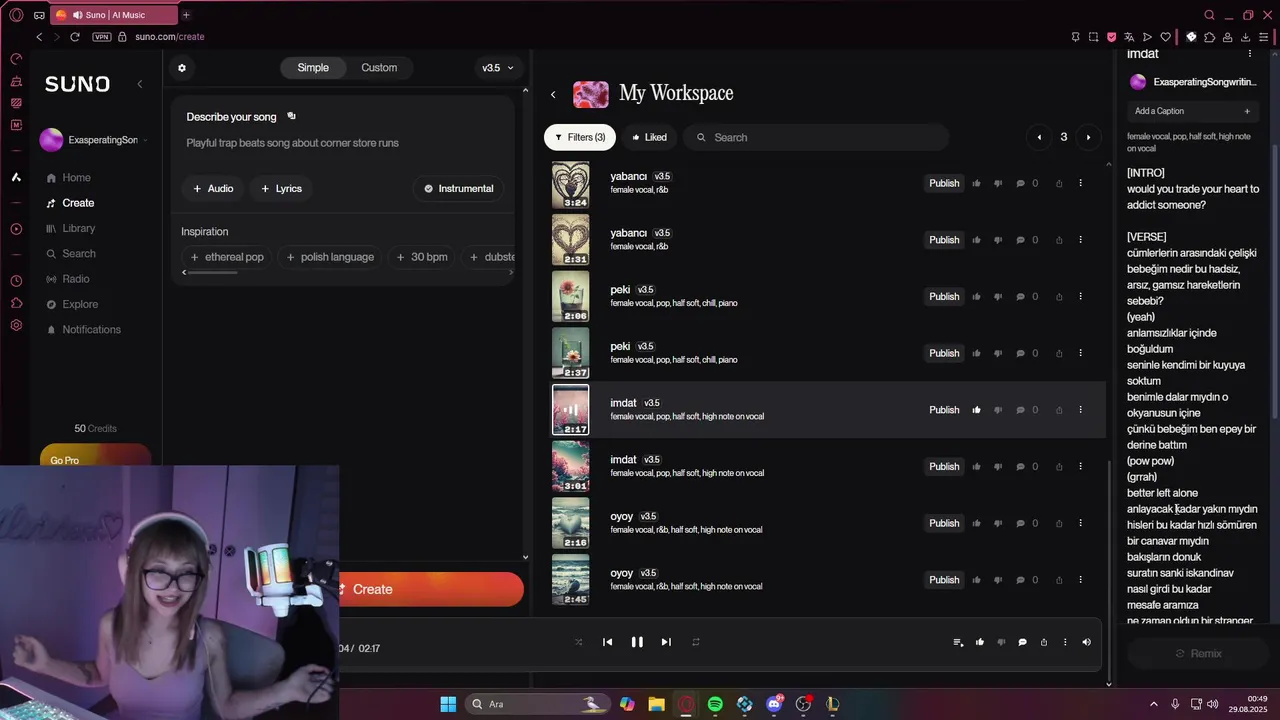Open Windows Start menu
Viewport: 1280px width, 720px height.
(x=448, y=704)
